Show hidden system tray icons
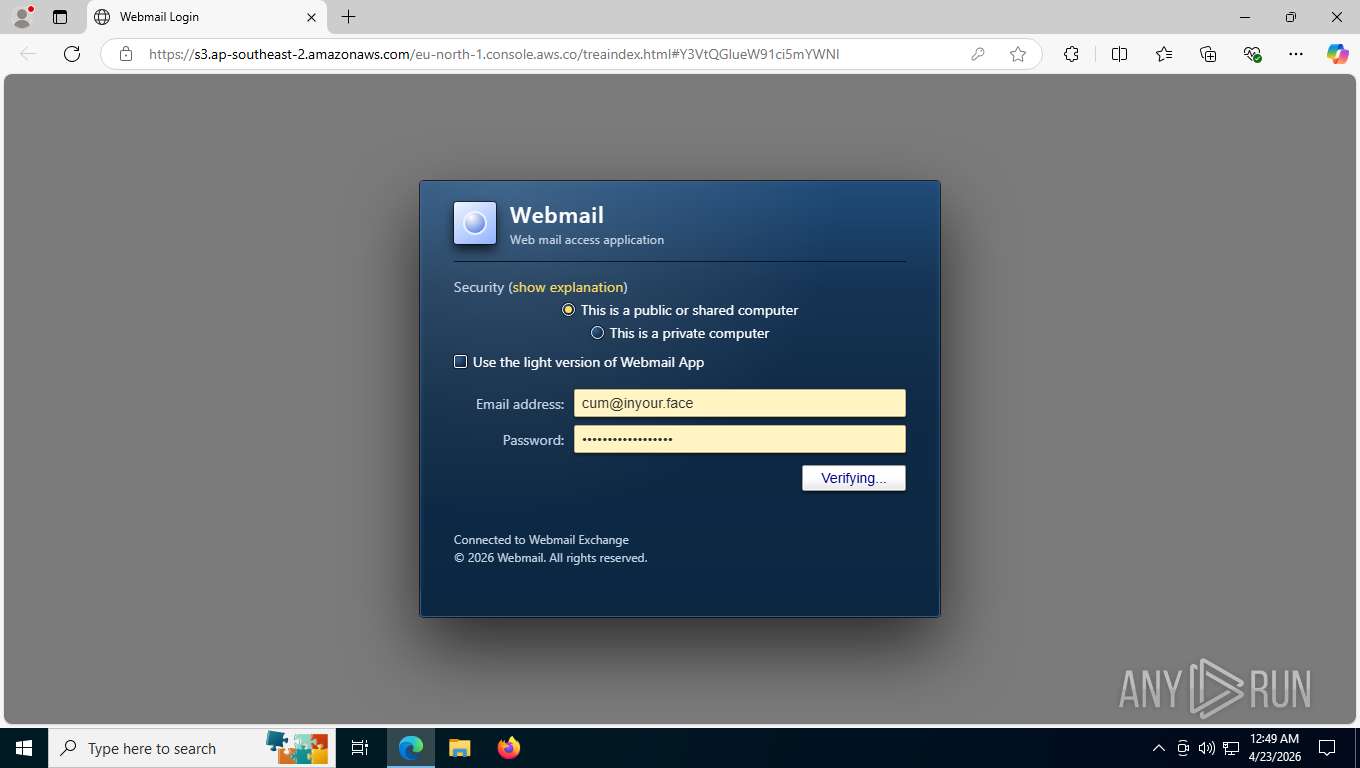 pyautogui.click(x=1159, y=748)
